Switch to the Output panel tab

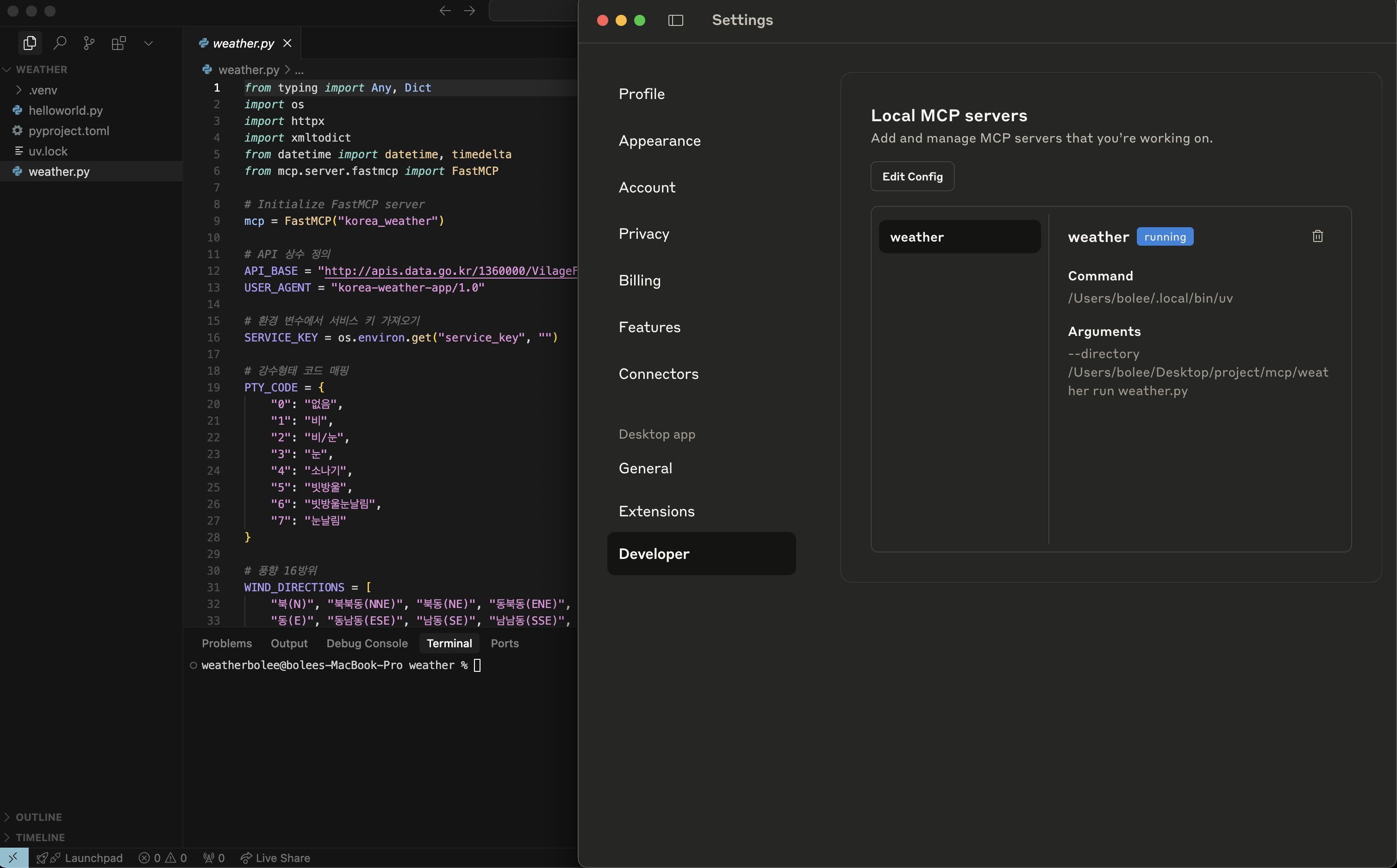click(x=289, y=643)
